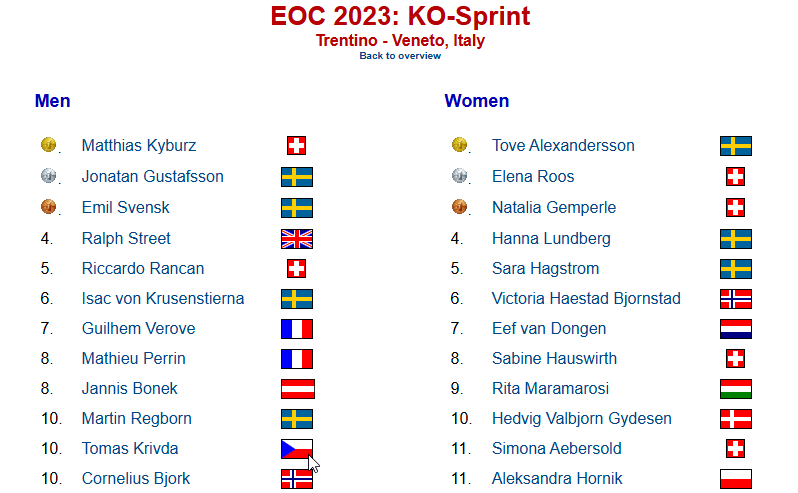Click Cornelius Bjork's name
Image resolution: width=798 pixels, height=493 pixels.
[x=136, y=479]
